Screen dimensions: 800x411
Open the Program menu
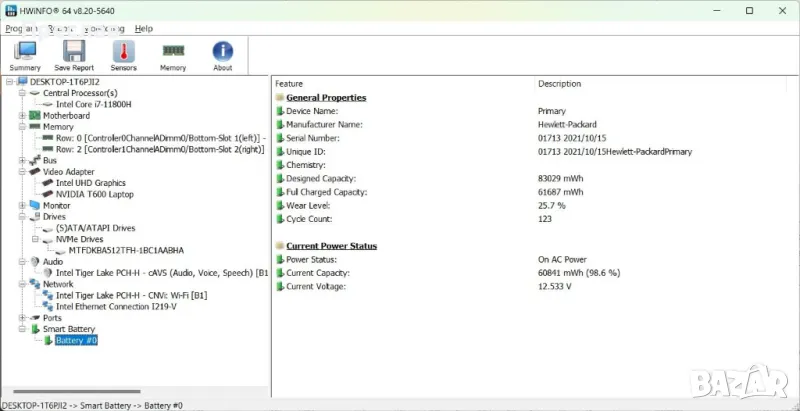pyautogui.click(x=21, y=29)
